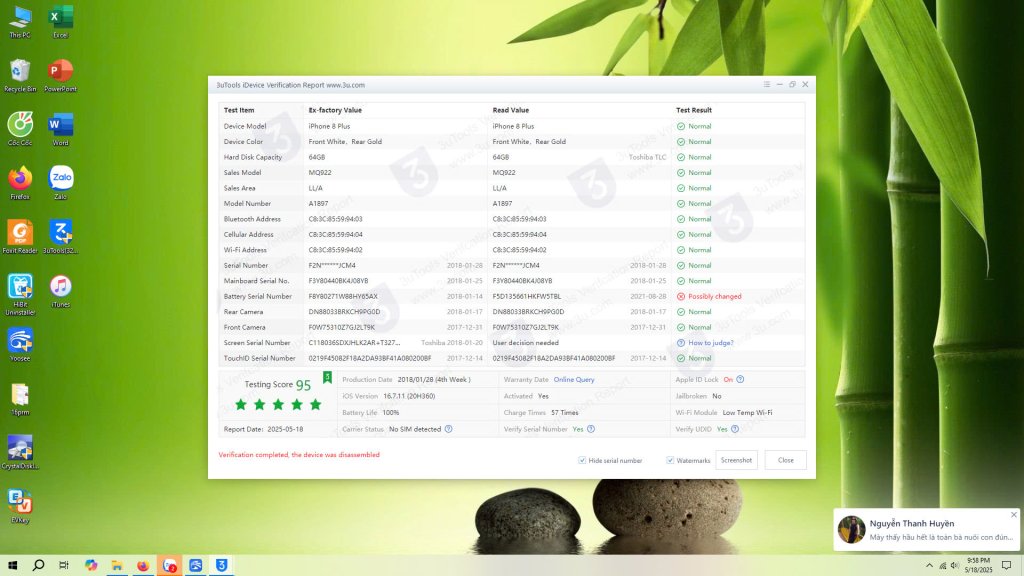Image resolution: width=1024 pixels, height=576 pixels.
Task: Click the 'How to judge?' link
Action: coord(710,343)
